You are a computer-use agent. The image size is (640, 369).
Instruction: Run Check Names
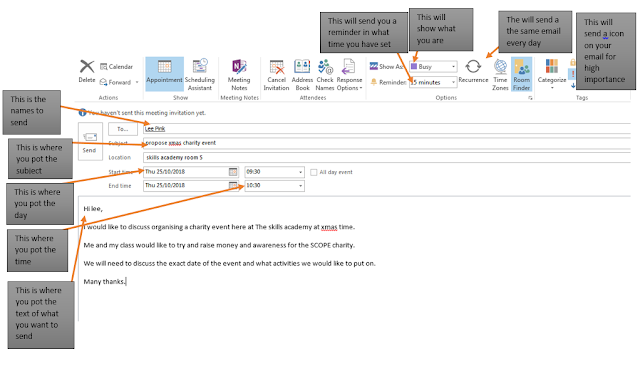pyautogui.click(x=325, y=74)
